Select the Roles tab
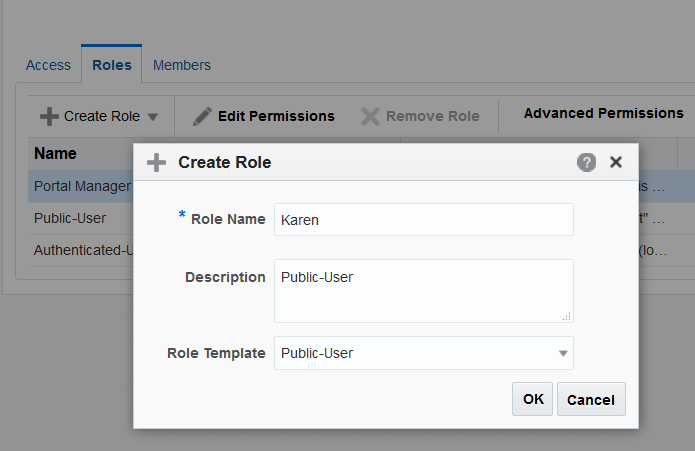 click(112, 65)
